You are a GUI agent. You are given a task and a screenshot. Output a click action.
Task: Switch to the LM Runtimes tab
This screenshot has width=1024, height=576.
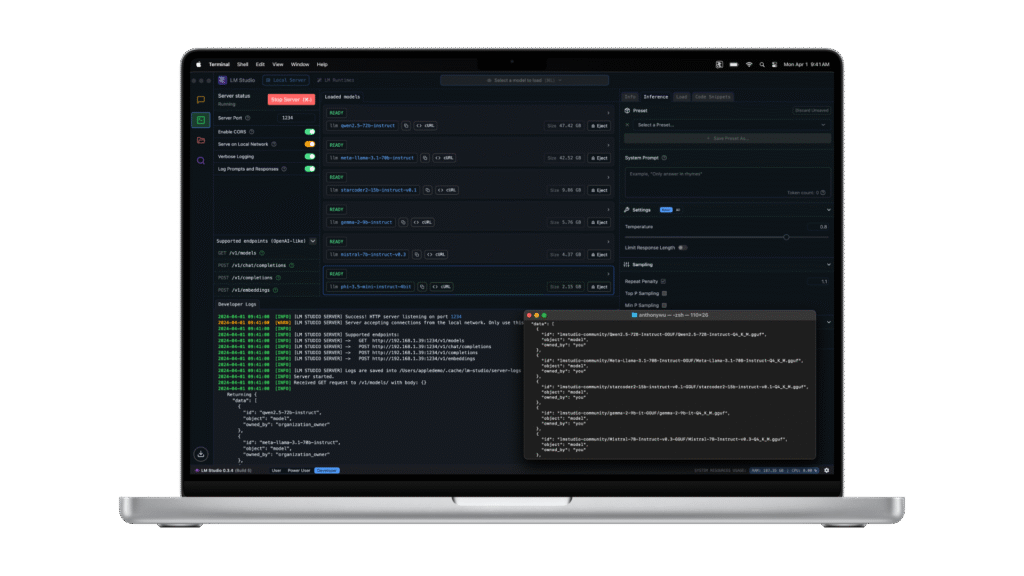coord(338,80)
